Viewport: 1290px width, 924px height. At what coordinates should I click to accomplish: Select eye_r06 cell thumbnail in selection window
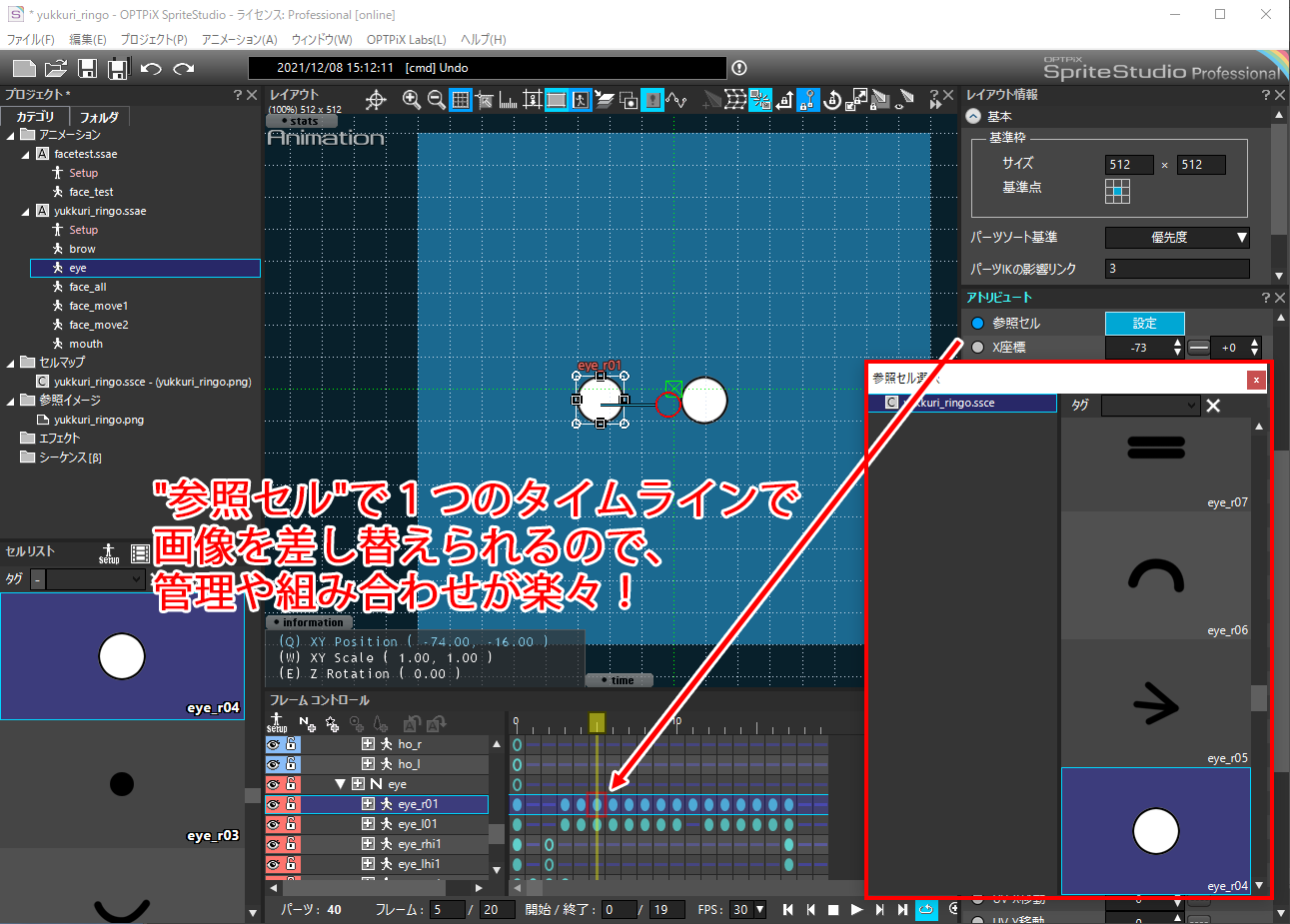(1156, 575)
